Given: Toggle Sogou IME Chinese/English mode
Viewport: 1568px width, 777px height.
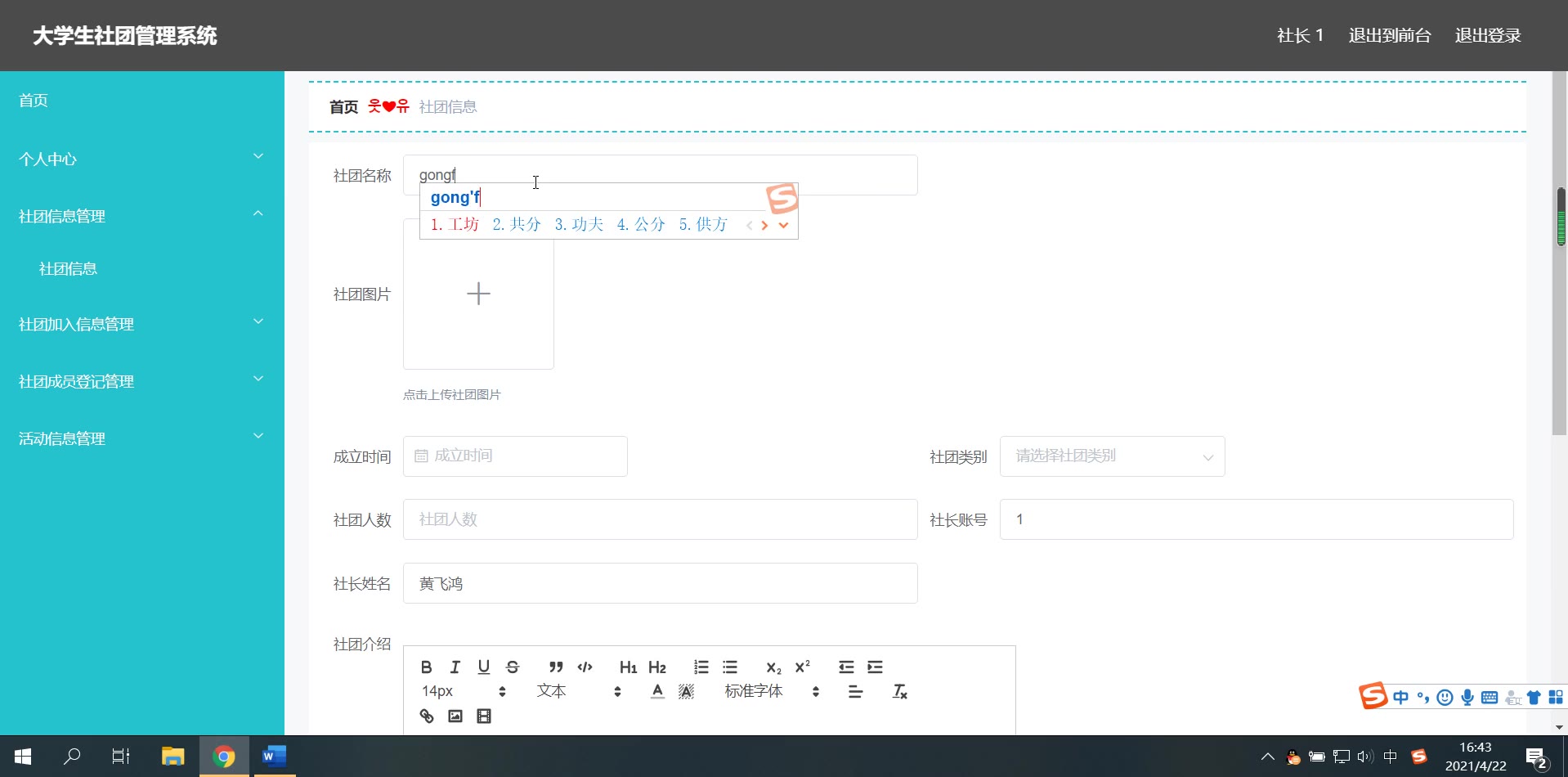Looking at the screenshot, I should click(1400, 697).
